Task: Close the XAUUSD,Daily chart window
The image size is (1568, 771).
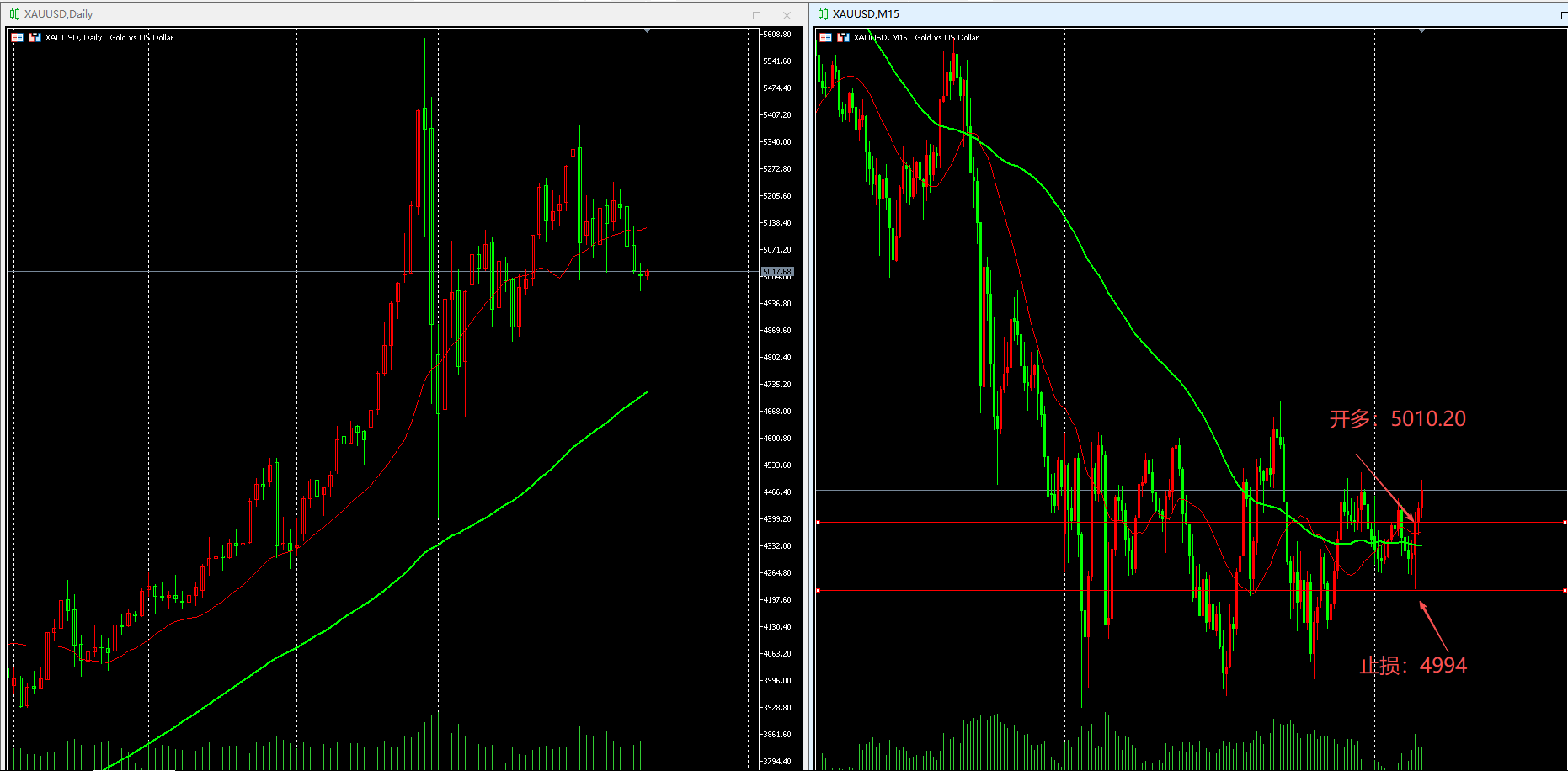Action: (787, 15)
